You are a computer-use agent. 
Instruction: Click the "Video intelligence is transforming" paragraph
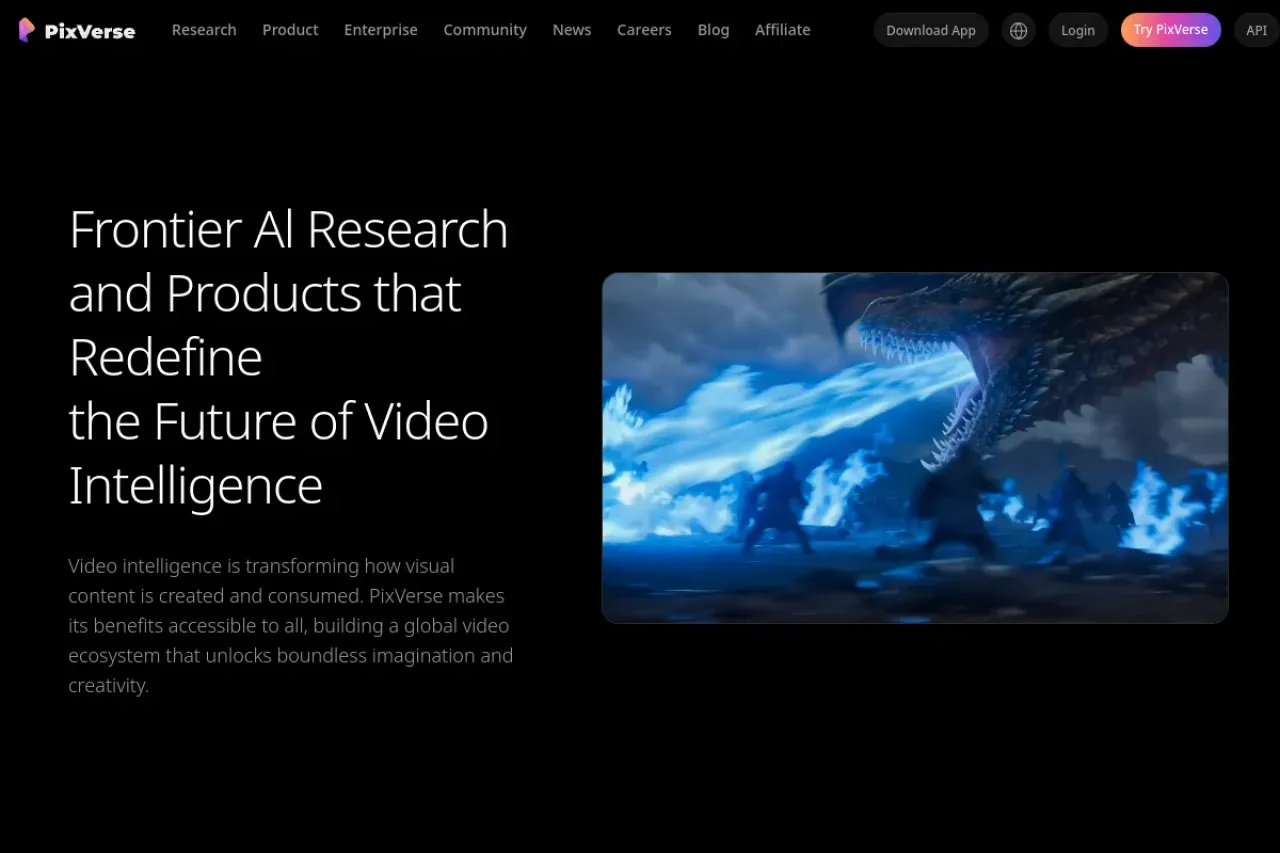[291, 626]
